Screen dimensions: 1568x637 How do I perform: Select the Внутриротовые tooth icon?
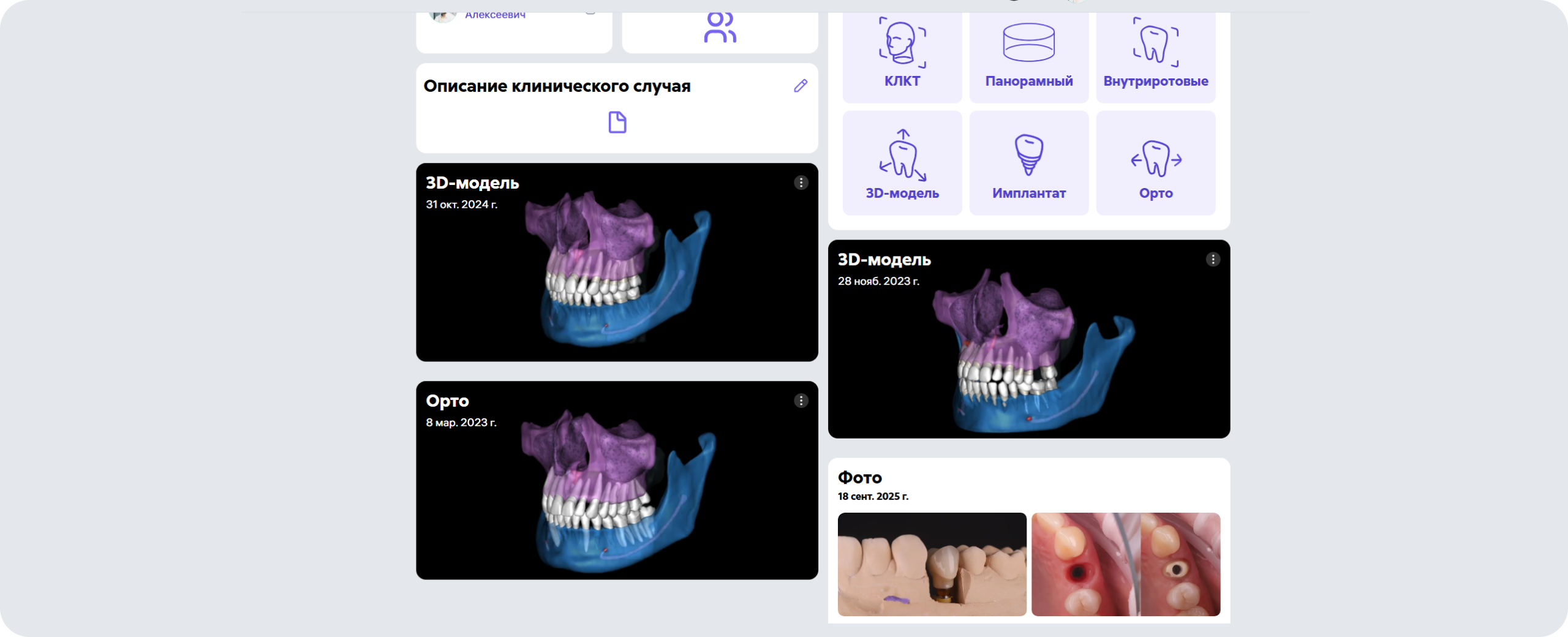pos(1155,43)
